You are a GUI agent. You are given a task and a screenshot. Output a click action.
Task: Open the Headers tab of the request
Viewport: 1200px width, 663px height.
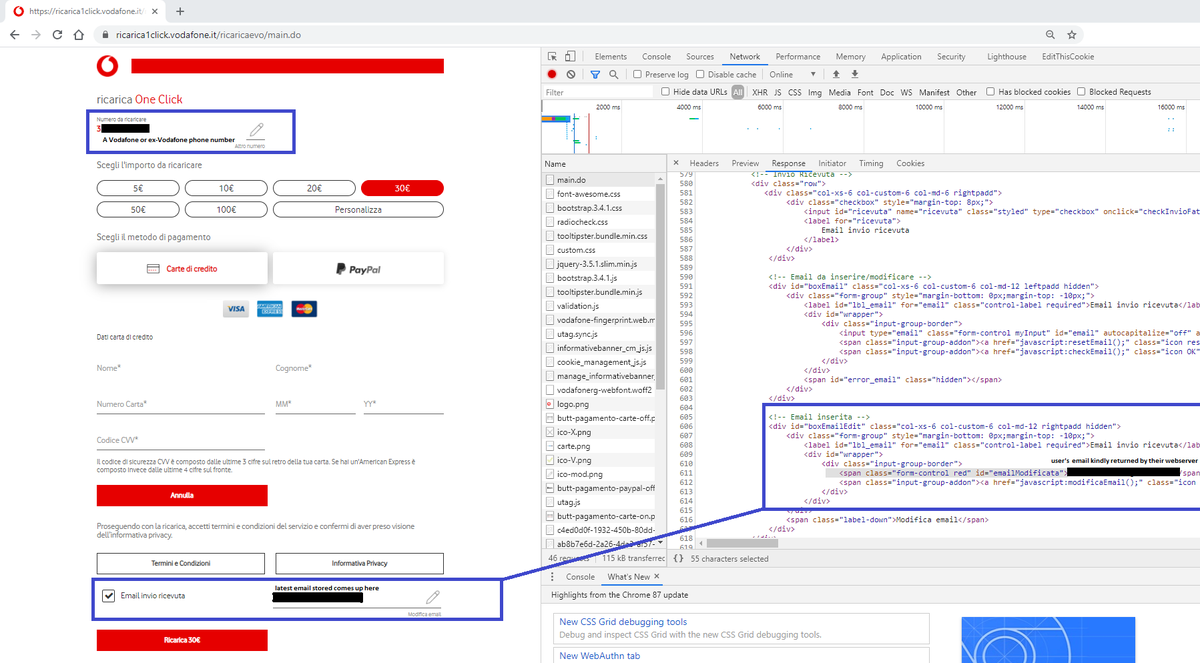click(x=704, y=163)
